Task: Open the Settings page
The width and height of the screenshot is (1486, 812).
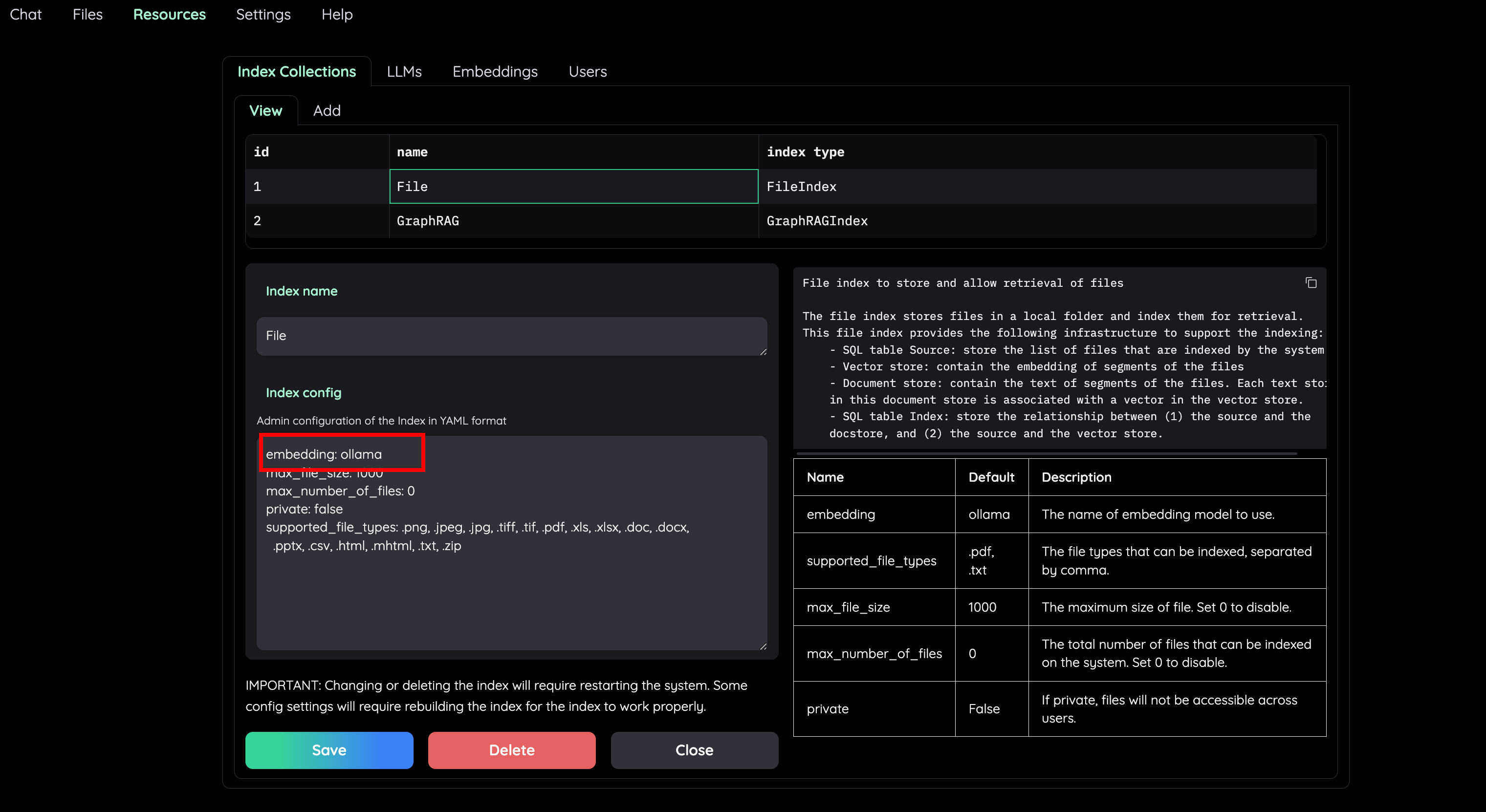Action: click(x=263, y=15)
